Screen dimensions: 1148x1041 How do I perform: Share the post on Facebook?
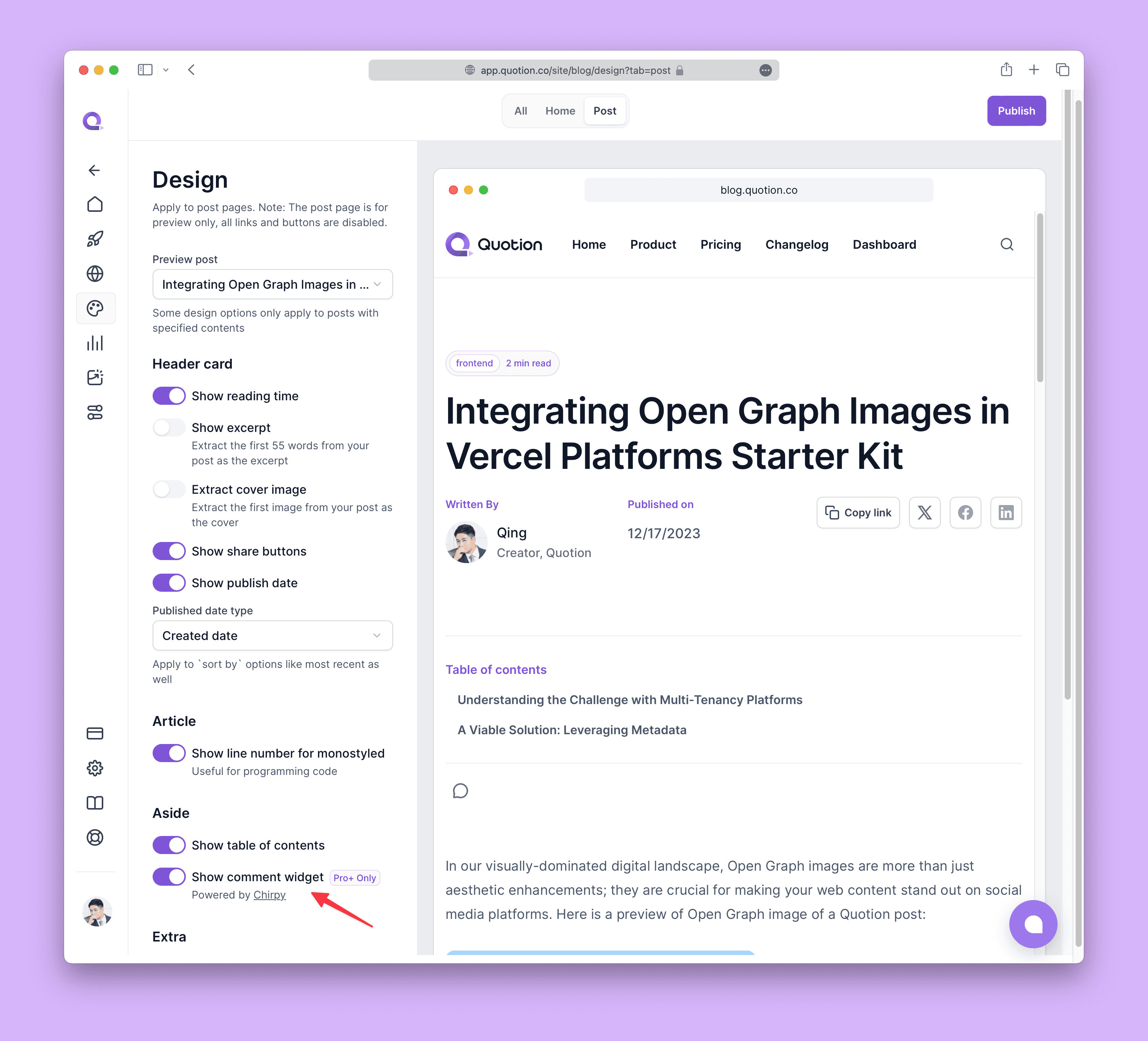pyautogui.click(x=965, y=513)
